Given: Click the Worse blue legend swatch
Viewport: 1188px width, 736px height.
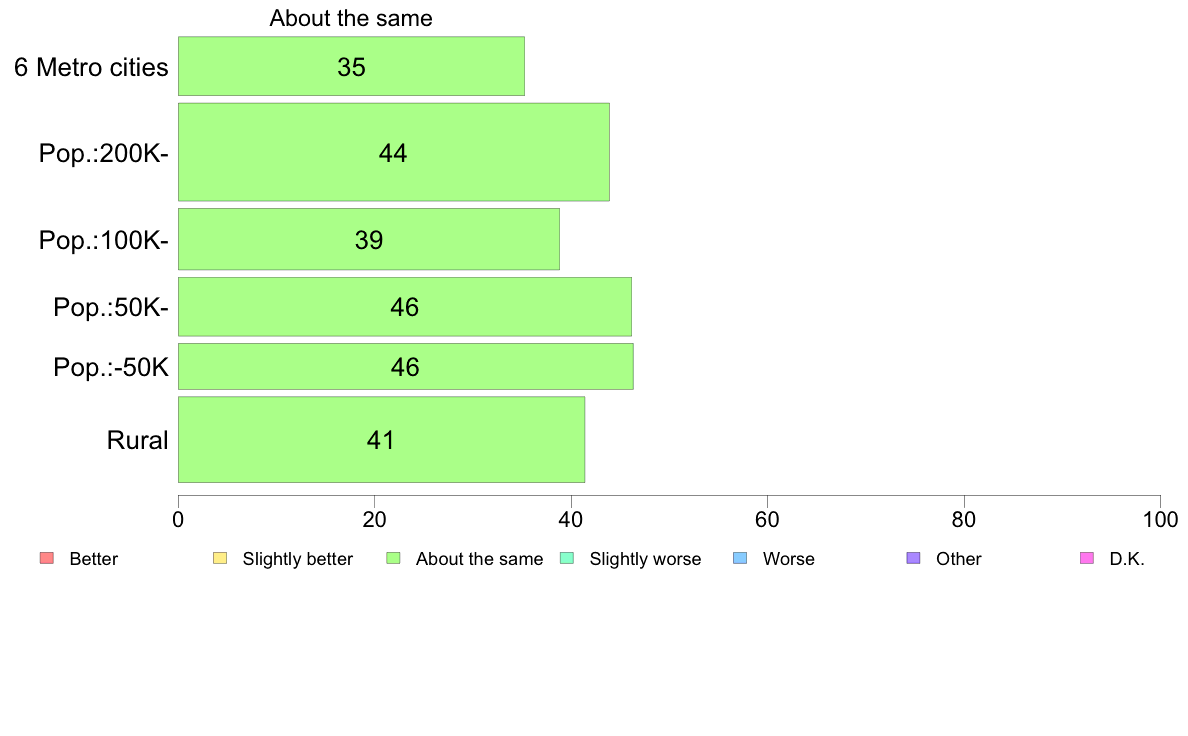Looking at the screenshot, I should (x=740, y=559).
